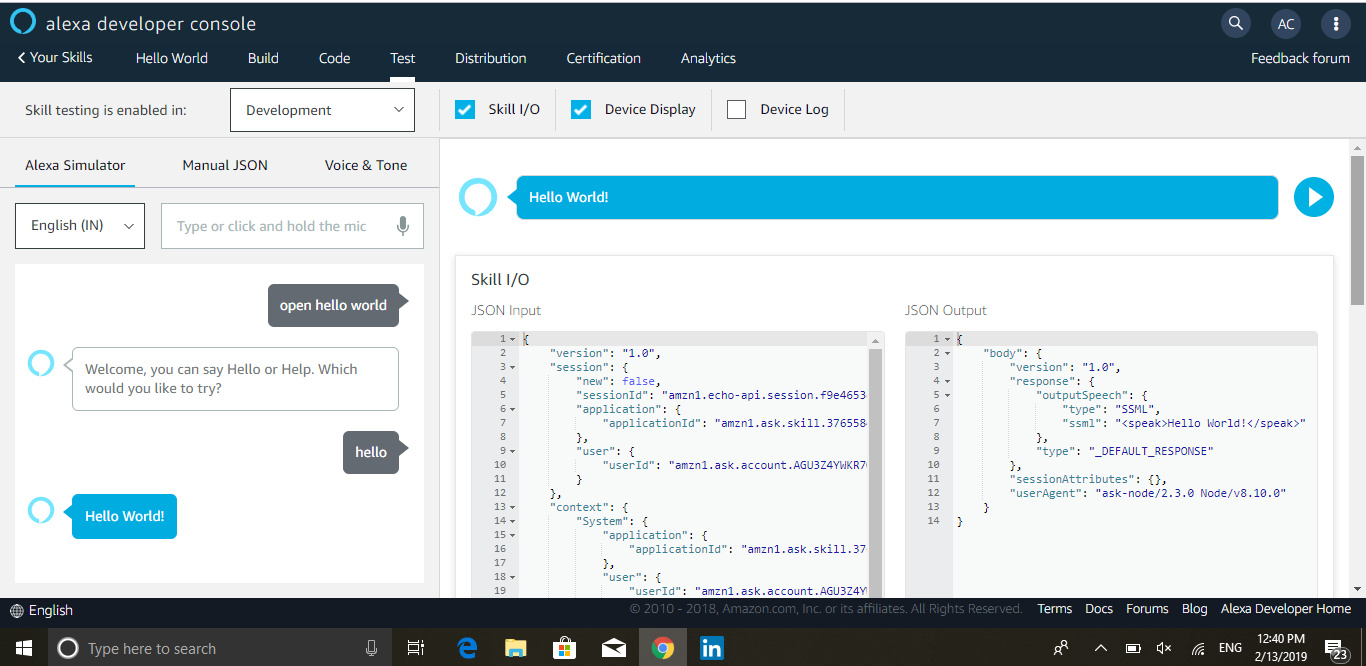
Task: Open the AC user account avatar
Action: pos(1286,24)
